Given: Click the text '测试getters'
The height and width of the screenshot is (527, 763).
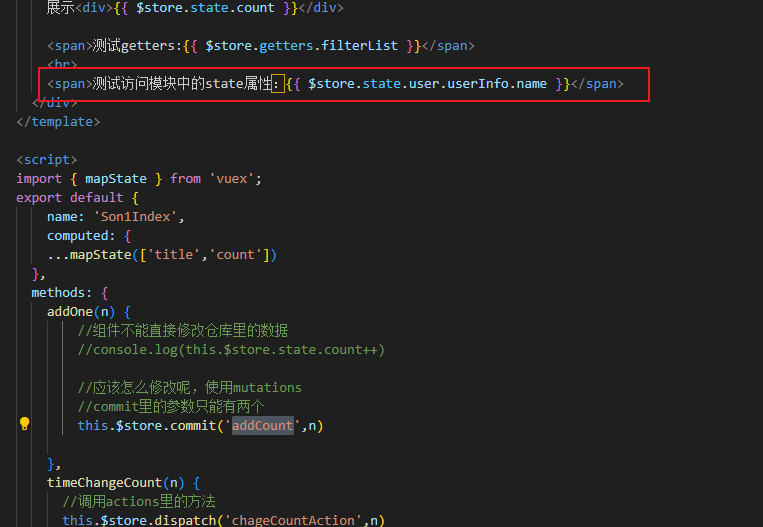Looking at the screenshot, I should pos(135,46).
